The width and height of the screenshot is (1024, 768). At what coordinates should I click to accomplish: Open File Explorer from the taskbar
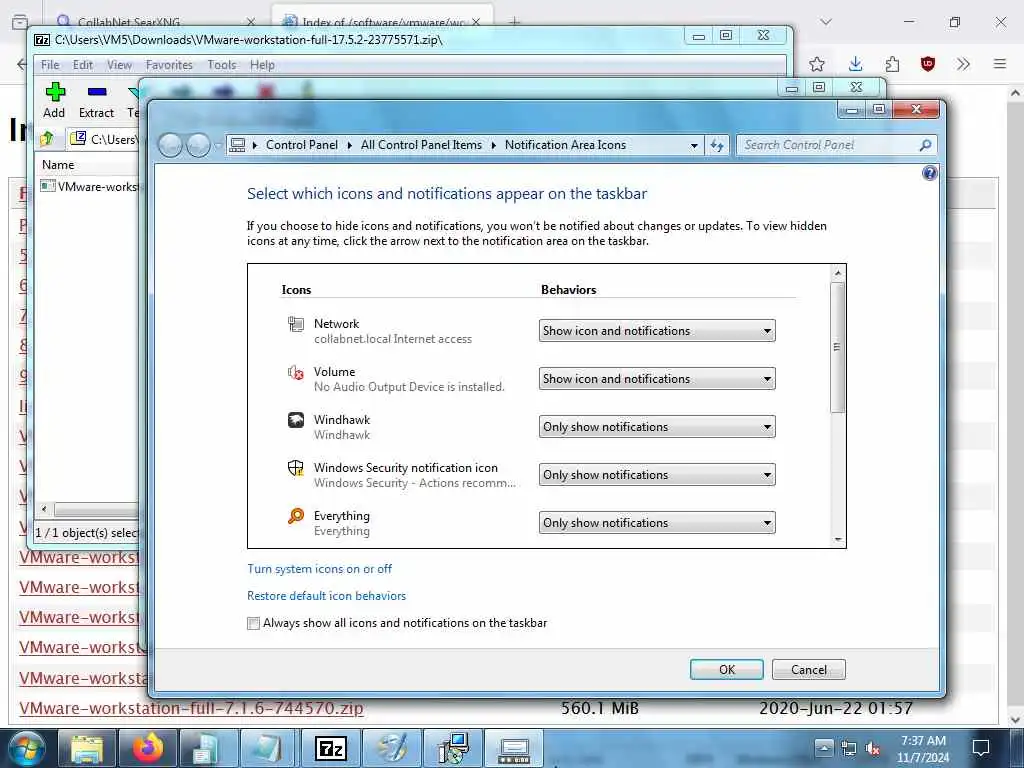pos(87,748)
